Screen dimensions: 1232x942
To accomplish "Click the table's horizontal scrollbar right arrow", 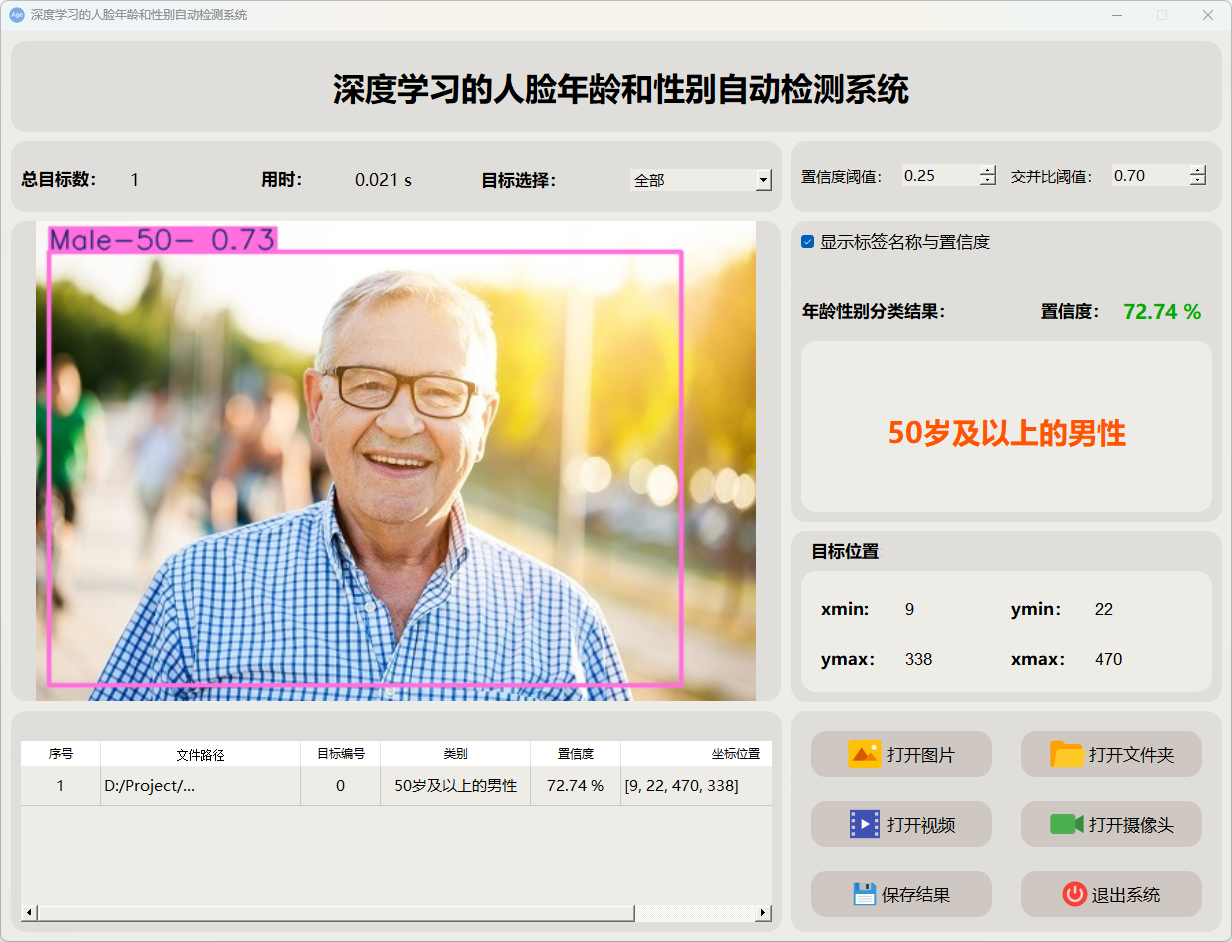I will pos(763,913).
